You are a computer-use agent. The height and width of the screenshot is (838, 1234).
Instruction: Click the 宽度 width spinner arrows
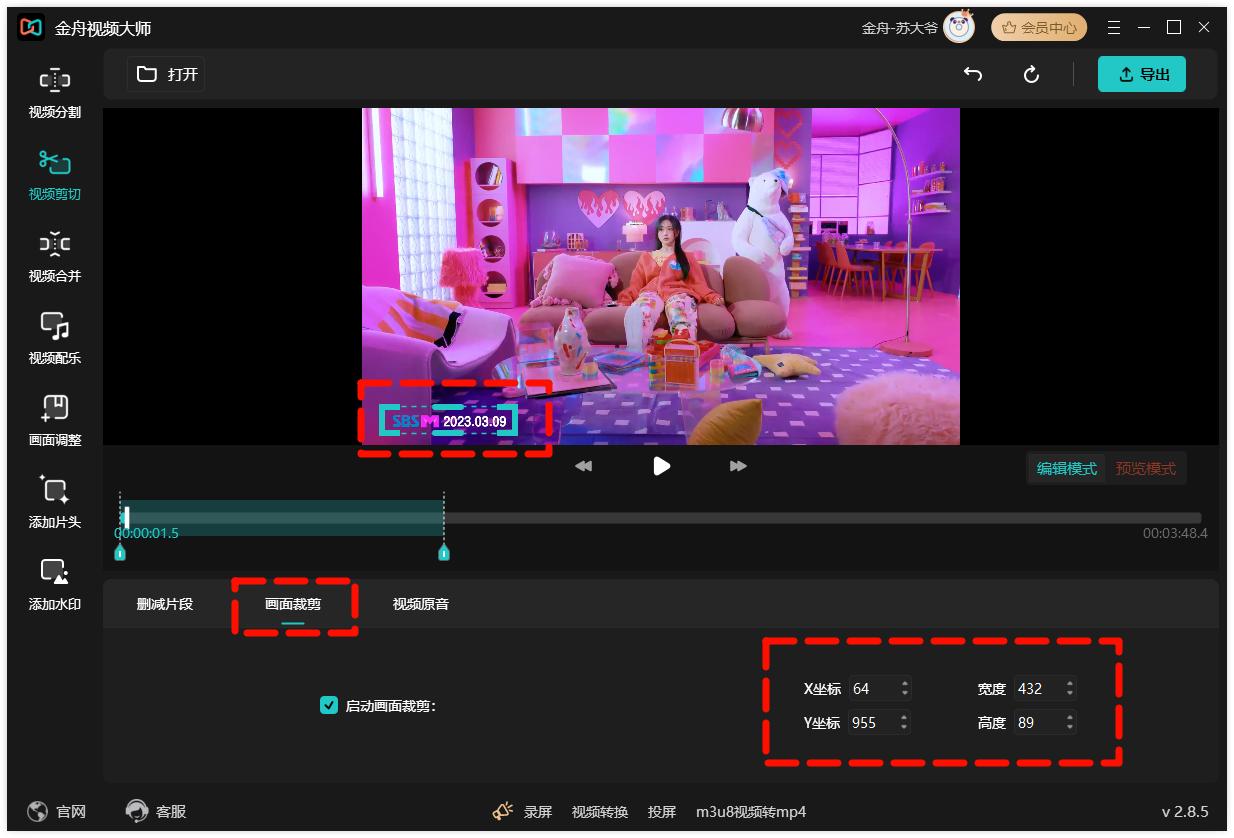pos(1070,688)
